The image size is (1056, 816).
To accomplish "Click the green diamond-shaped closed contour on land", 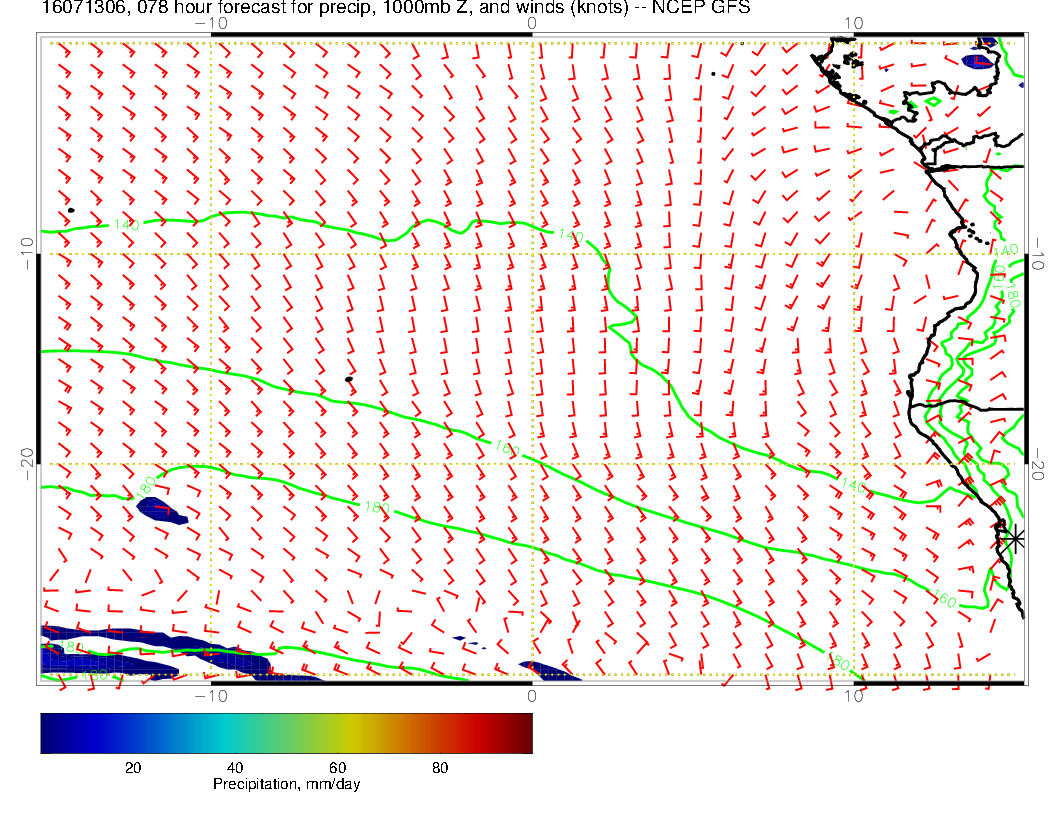I will point(934,102).
